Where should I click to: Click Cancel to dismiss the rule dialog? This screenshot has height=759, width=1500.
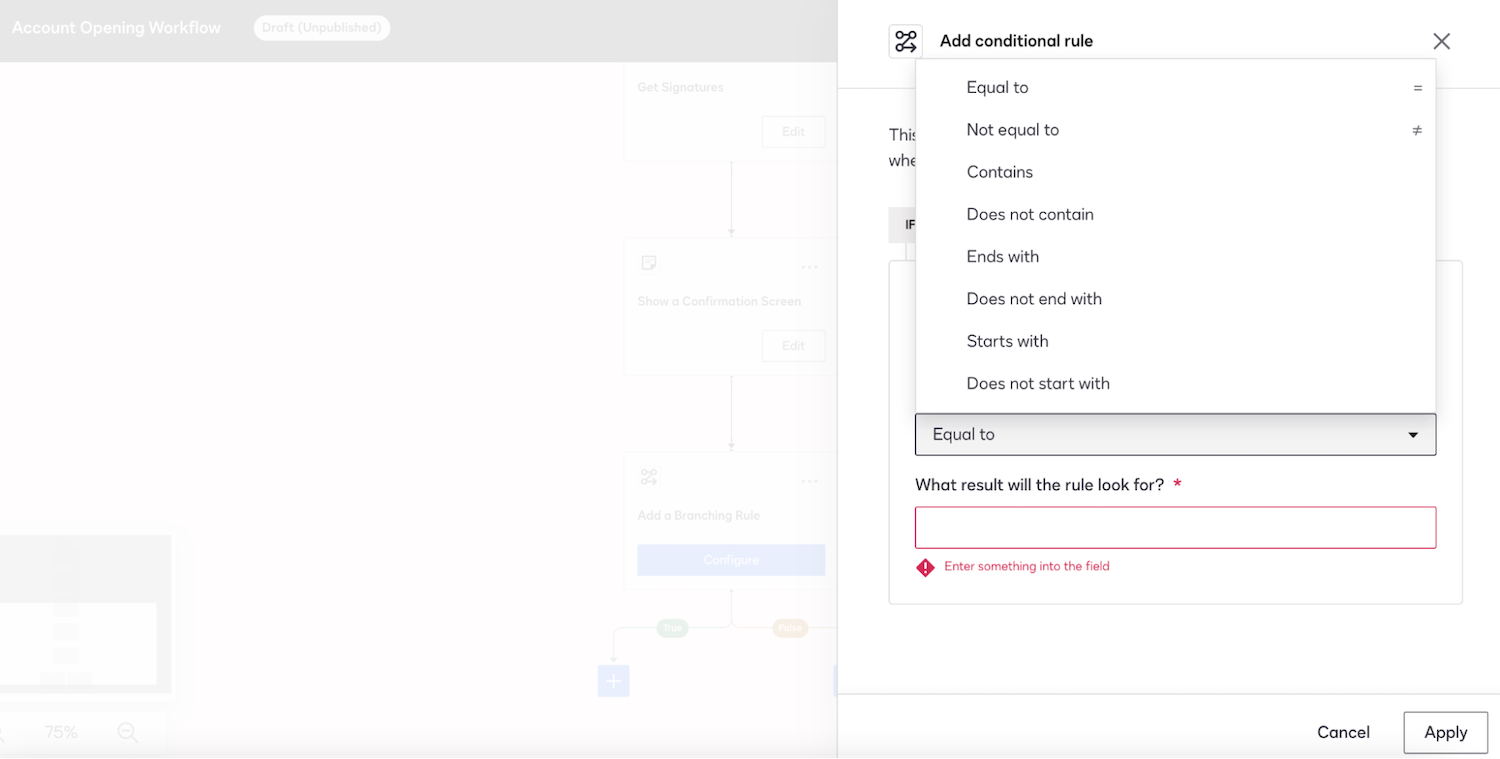click(x=1343, y=732)
